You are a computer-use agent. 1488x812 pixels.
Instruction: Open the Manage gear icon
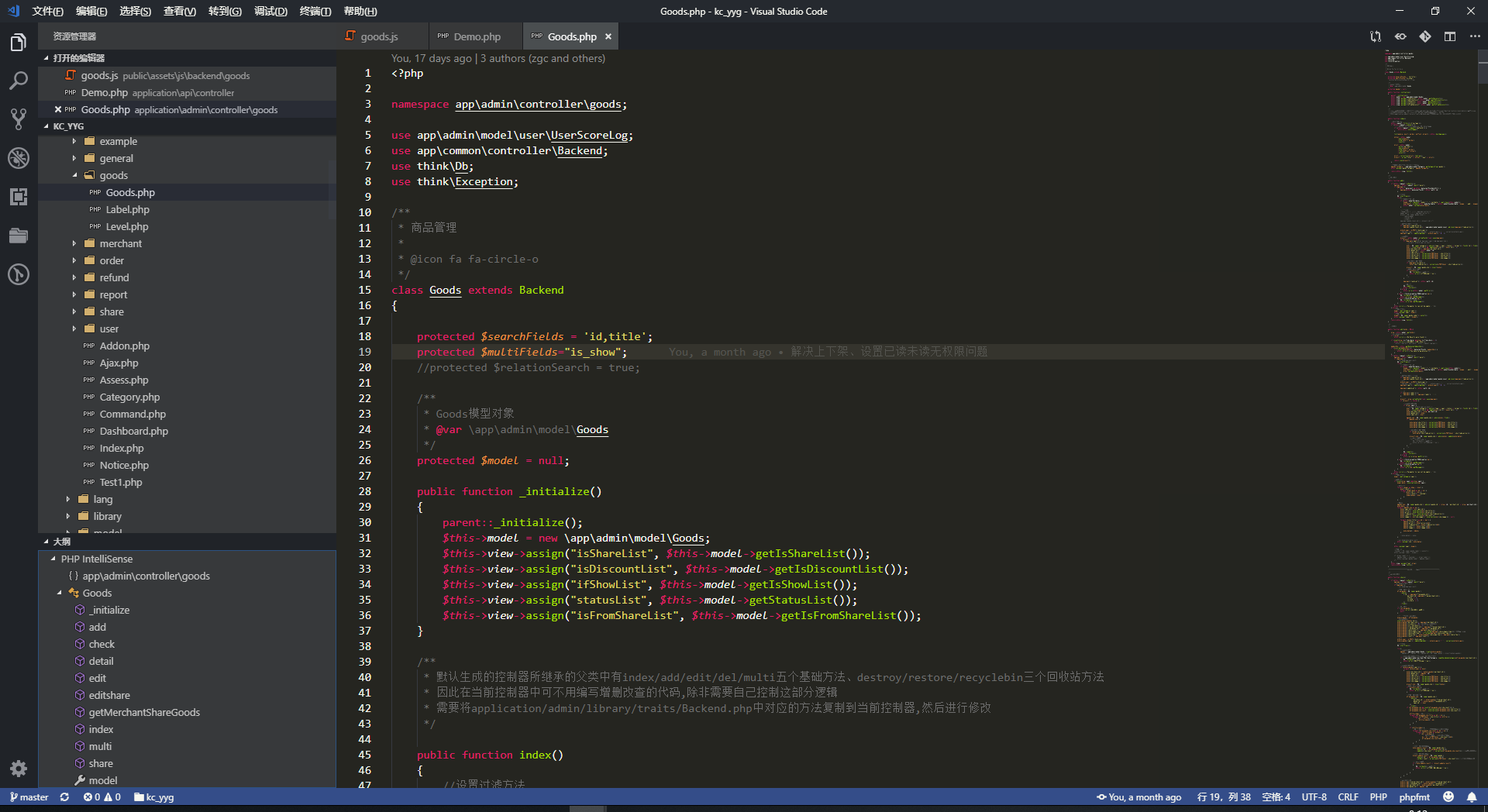19,768
